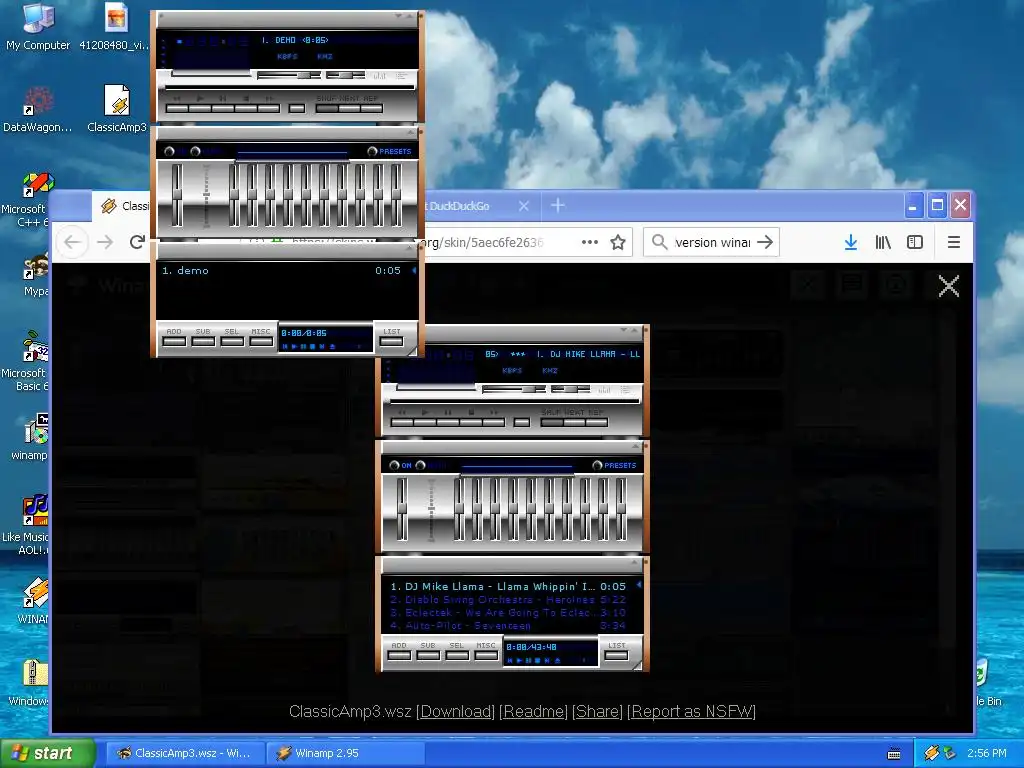The image size is (1024, 768).
Task: Toggle repeat in desktop Winamp main window
Action: (x=371, y=107)
